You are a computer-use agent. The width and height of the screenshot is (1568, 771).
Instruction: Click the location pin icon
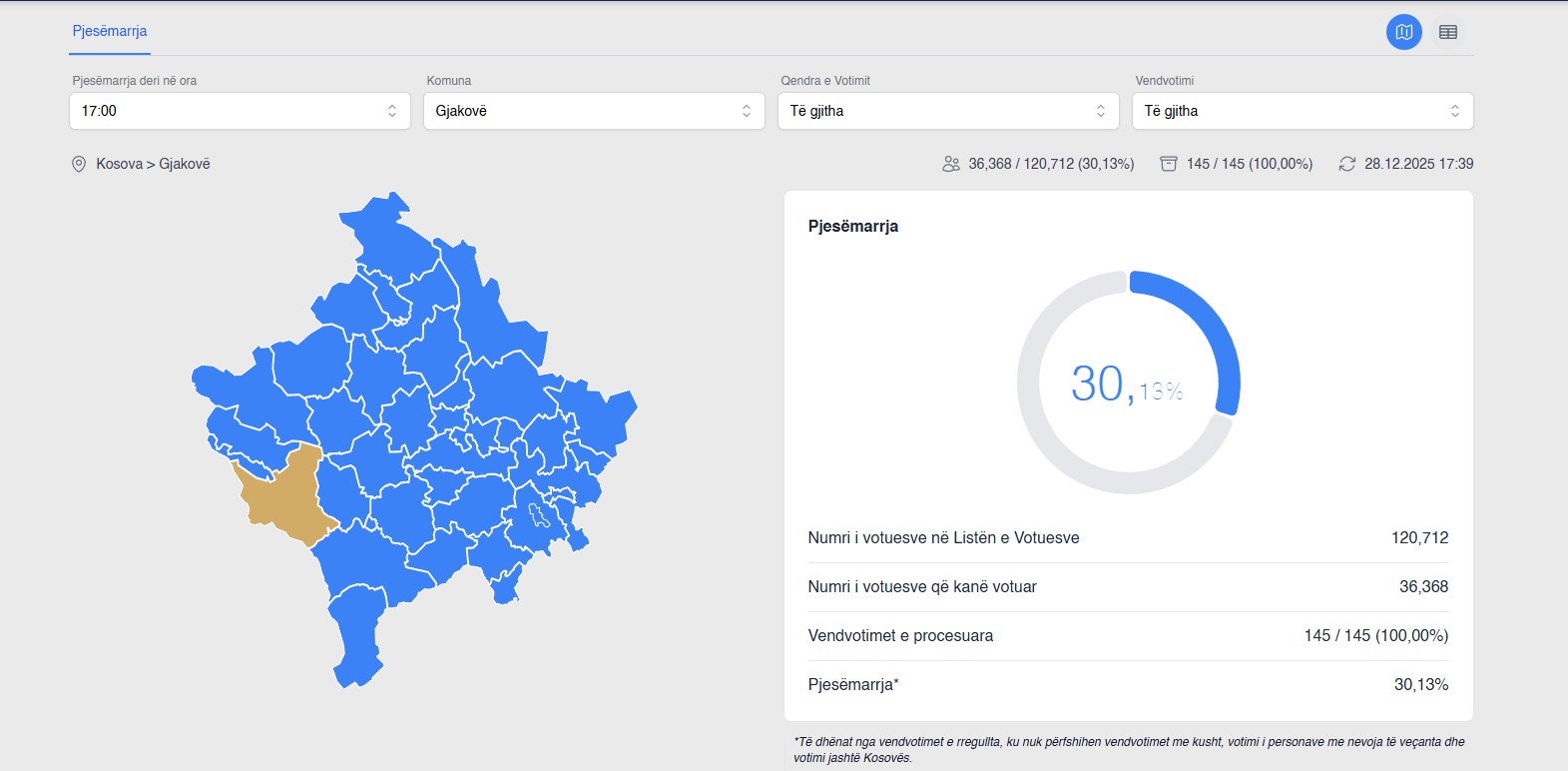click(x=79, y=164)
